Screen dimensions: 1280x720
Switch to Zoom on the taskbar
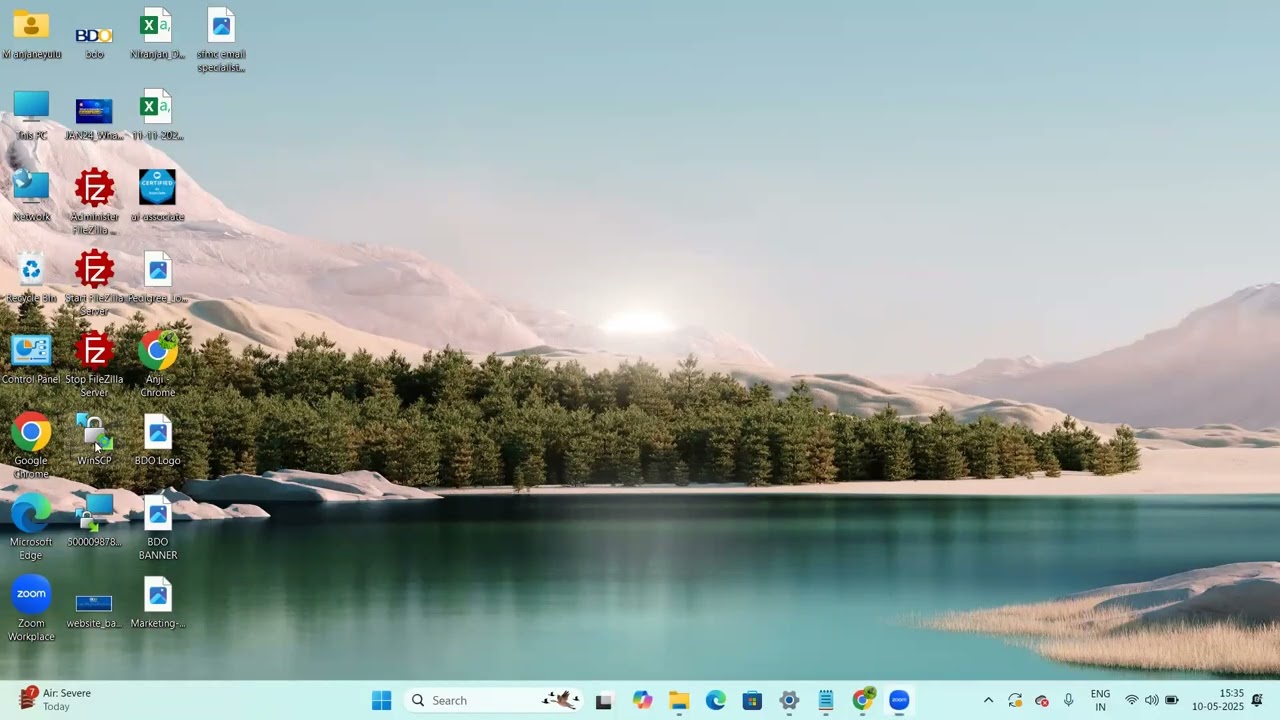pyautogui.click(x=899, y=700)
